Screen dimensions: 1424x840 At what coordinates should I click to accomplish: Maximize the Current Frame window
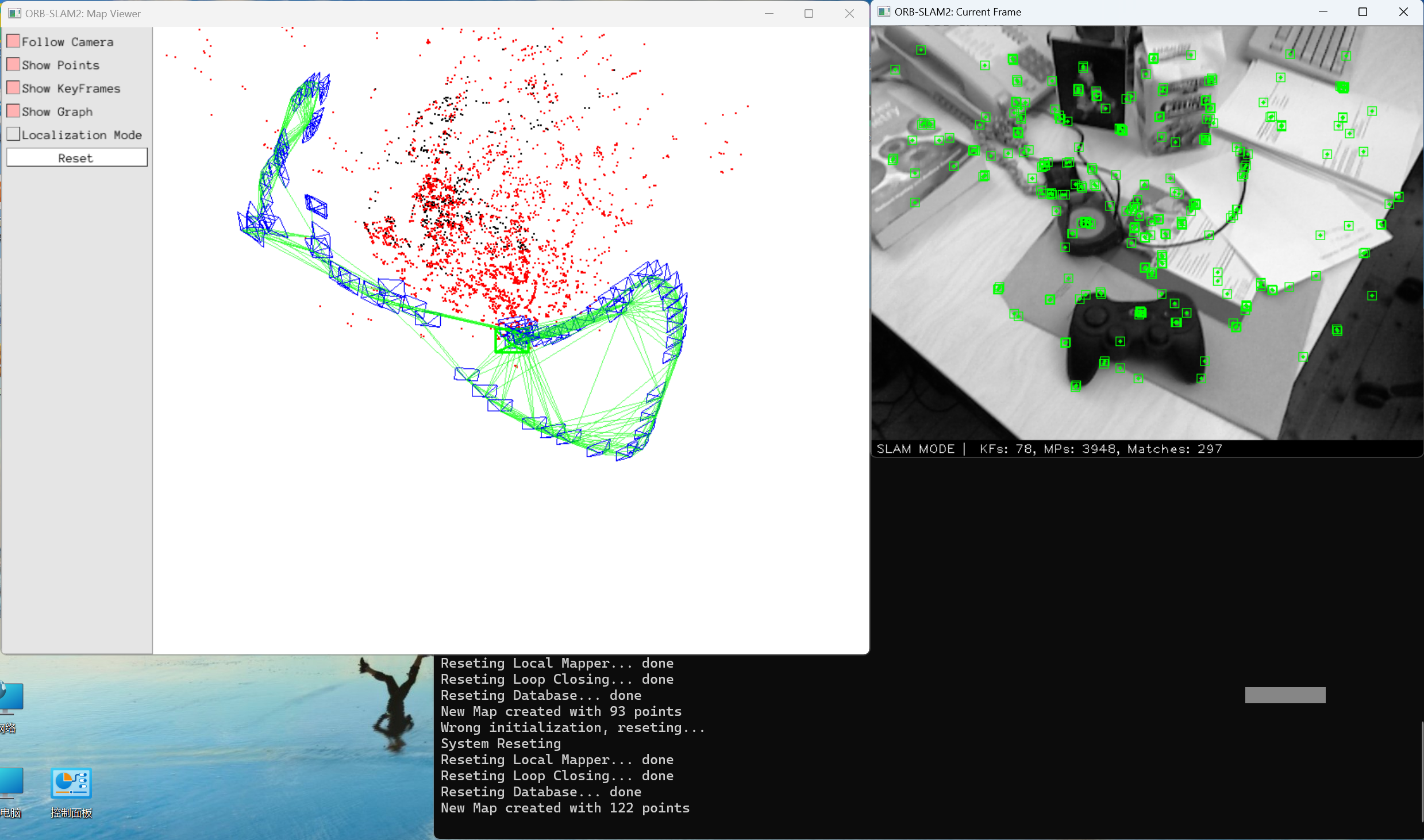tap(1363, 12)
